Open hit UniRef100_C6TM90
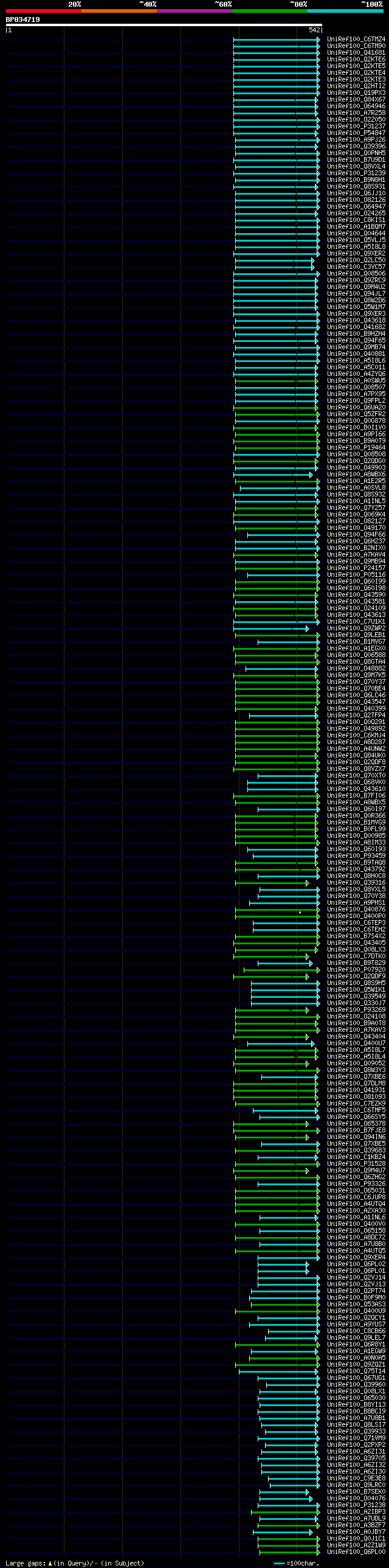Image resolution: width=389 pixels, height=1568 pixels. pyautogui.click(x=356, y=46)
